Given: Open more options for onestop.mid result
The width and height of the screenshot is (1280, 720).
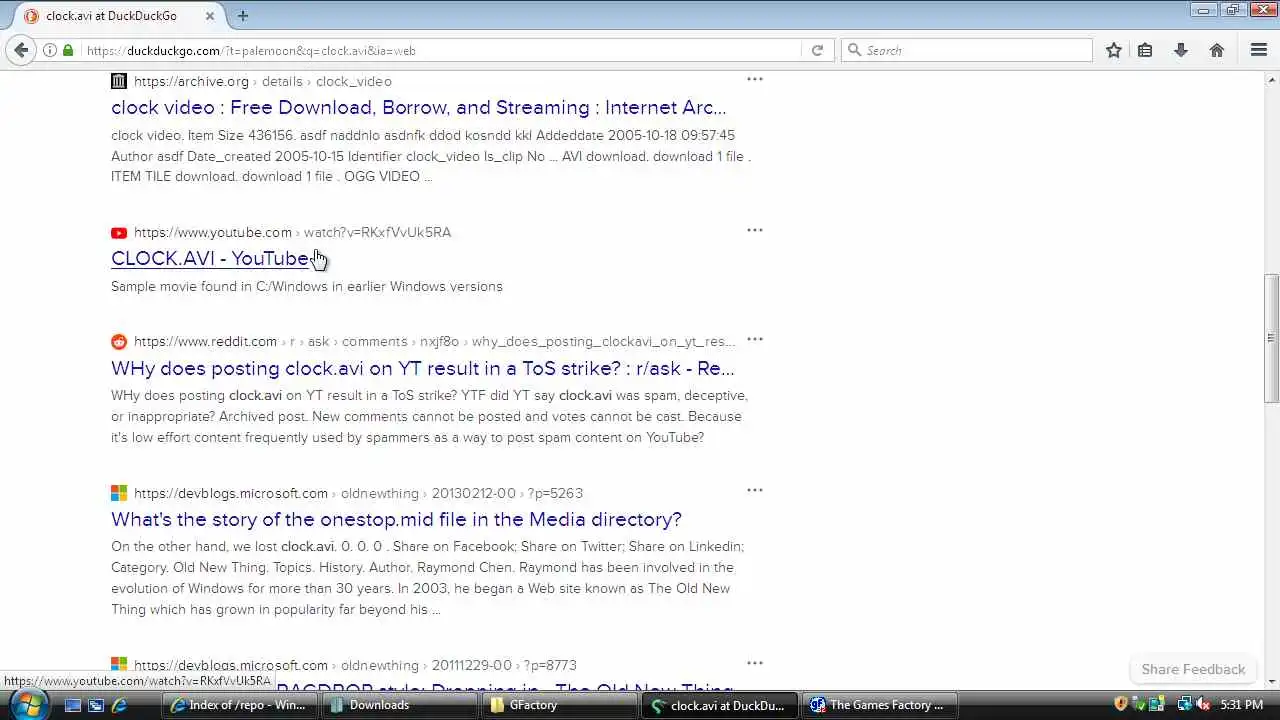Looking at the screenshot, I should (x=755, y=490).
